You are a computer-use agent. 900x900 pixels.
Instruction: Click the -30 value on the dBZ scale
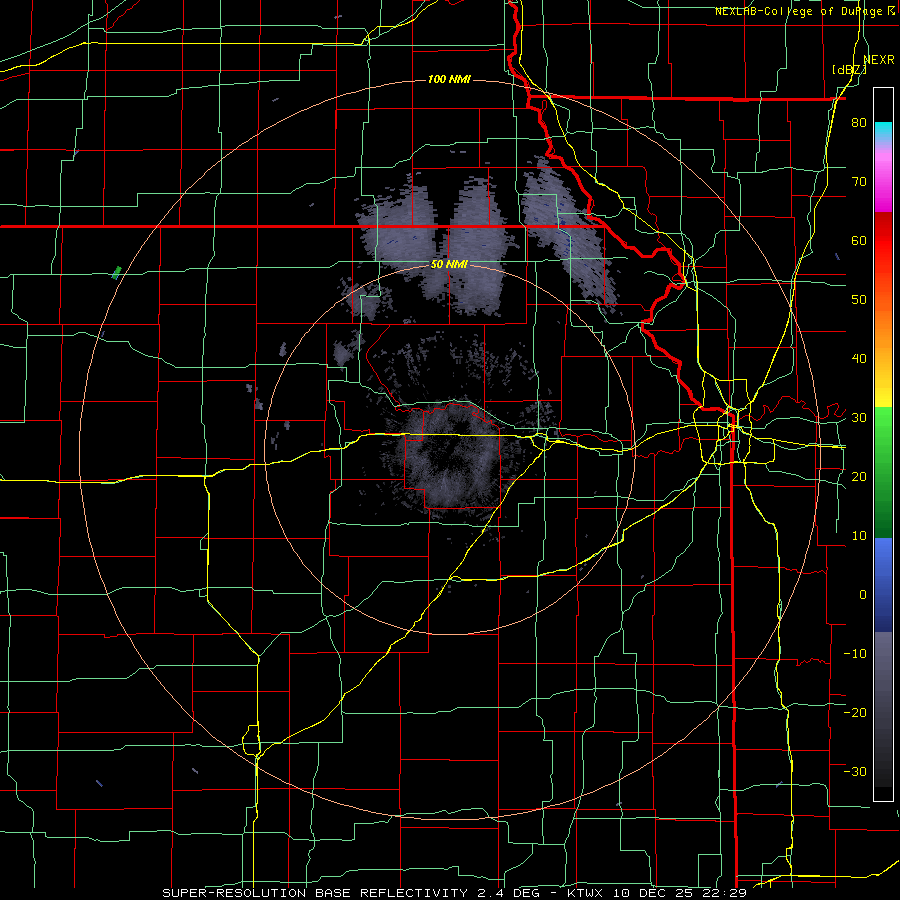point(855,771)
